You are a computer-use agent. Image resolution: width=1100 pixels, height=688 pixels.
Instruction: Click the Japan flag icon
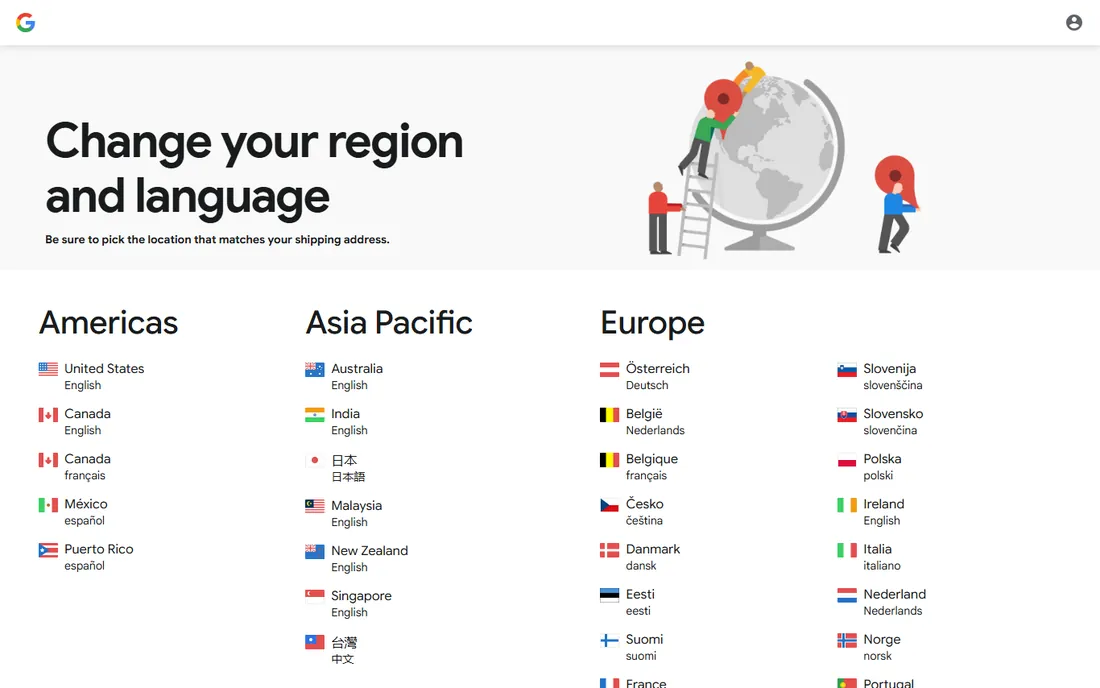click(315, 460)
